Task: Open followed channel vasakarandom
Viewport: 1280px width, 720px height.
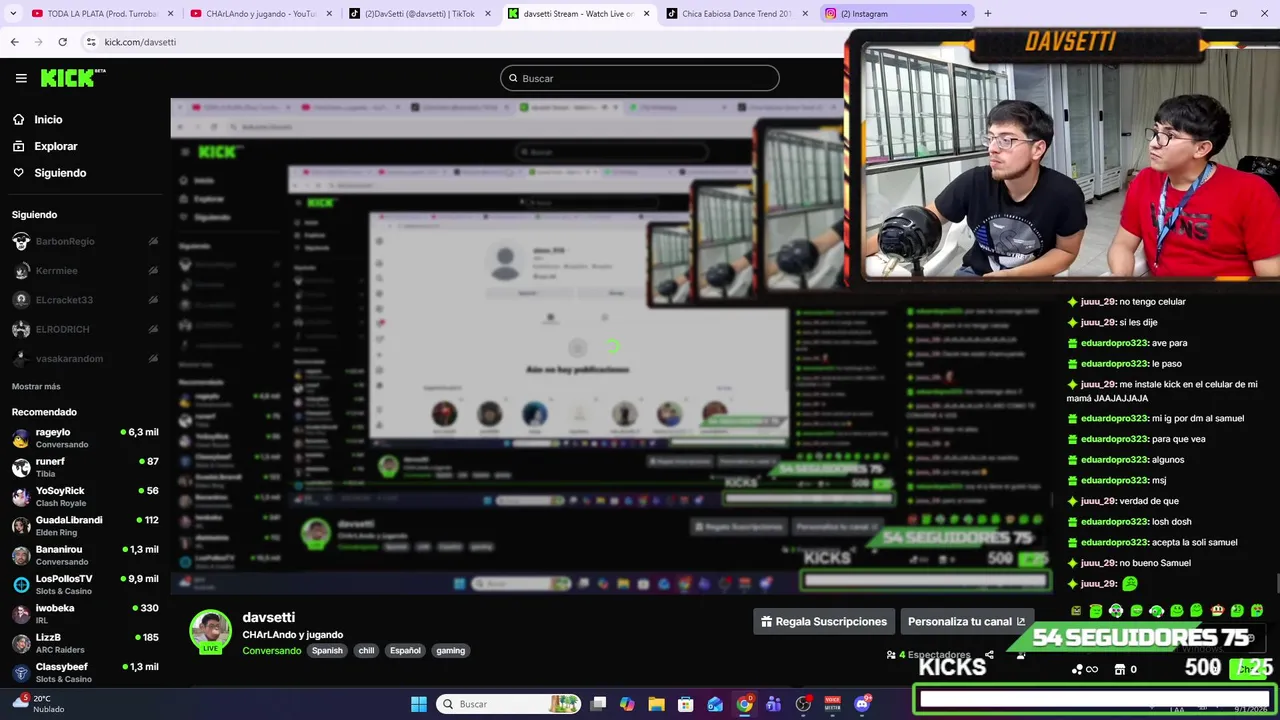Action: (x=85, y=358)
